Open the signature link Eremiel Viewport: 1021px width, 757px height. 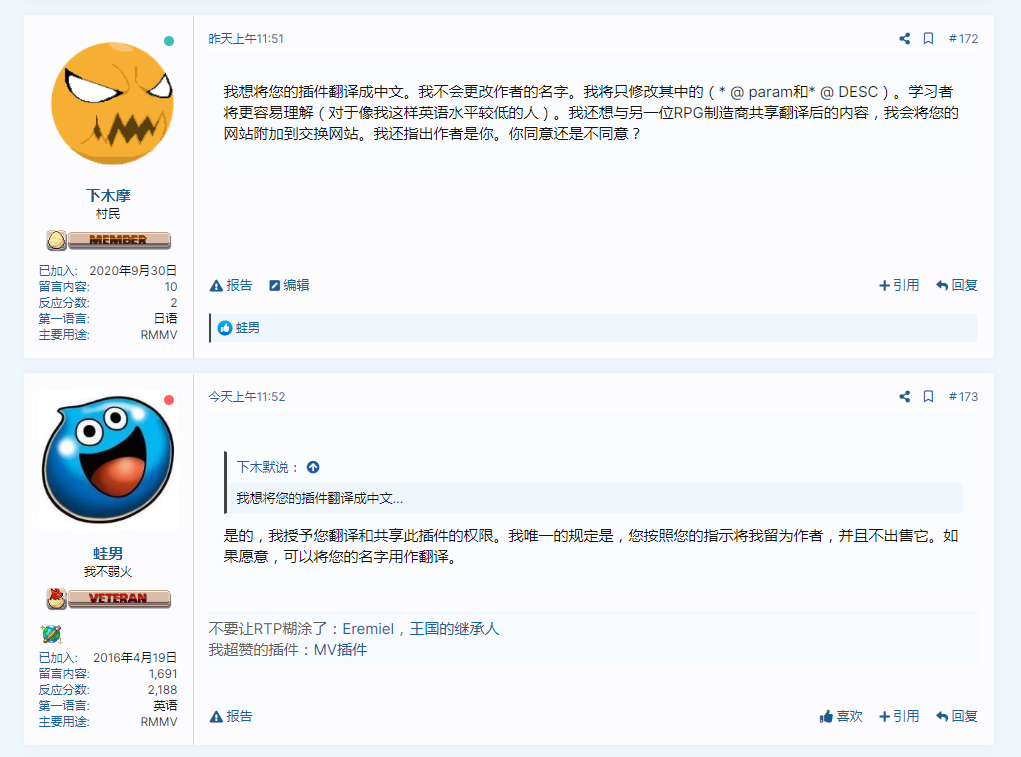tap(369, 629)
